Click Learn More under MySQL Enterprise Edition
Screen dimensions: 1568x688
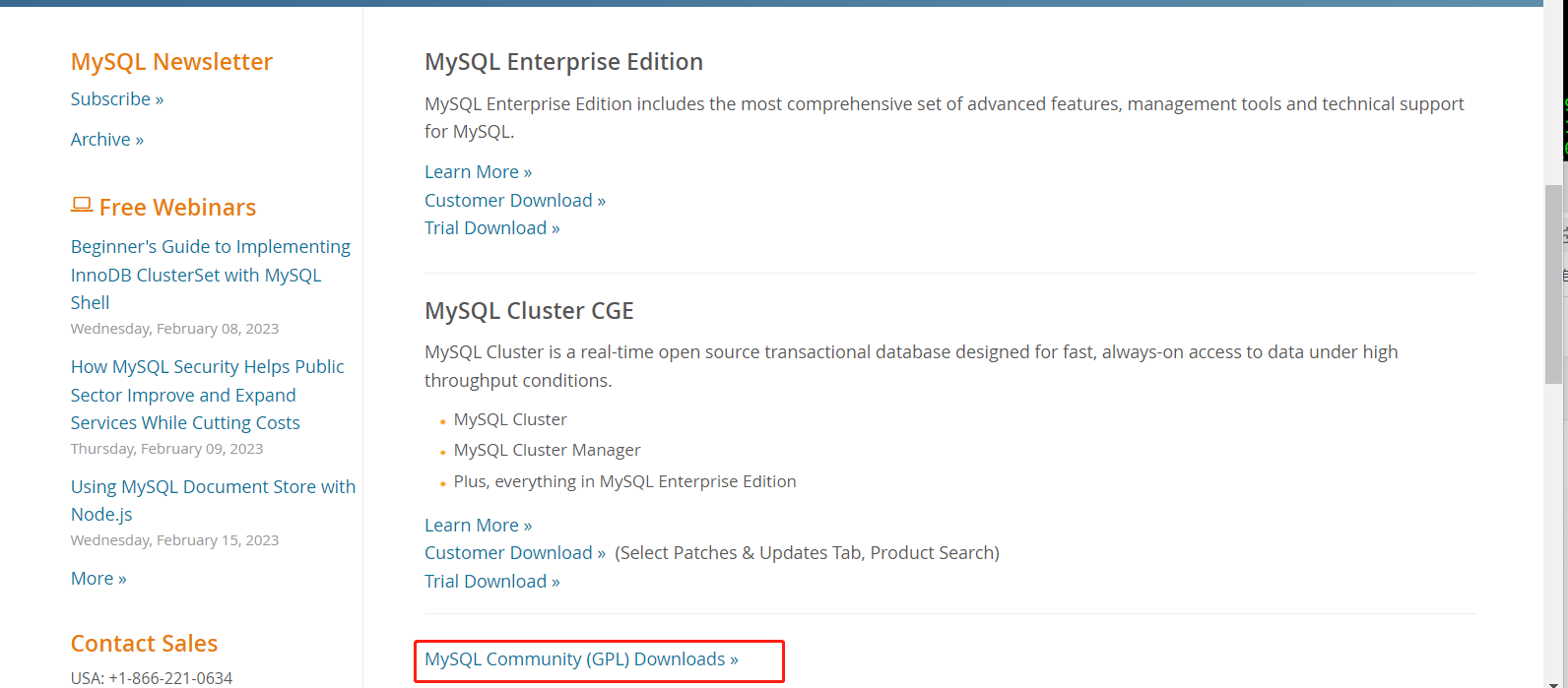(x=478, y=171)
